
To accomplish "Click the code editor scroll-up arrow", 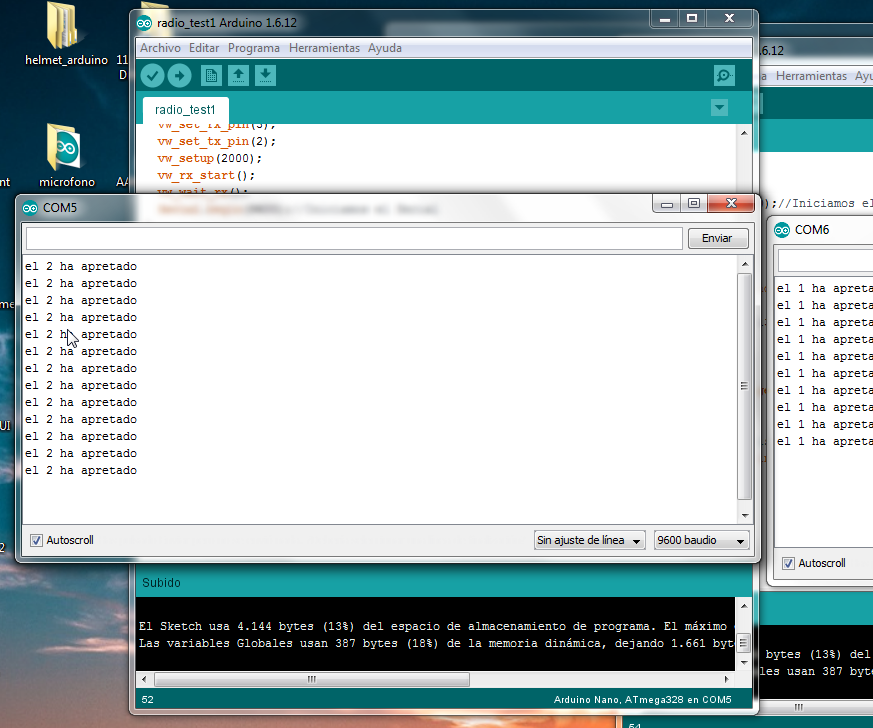I will [x=744, y=133].
